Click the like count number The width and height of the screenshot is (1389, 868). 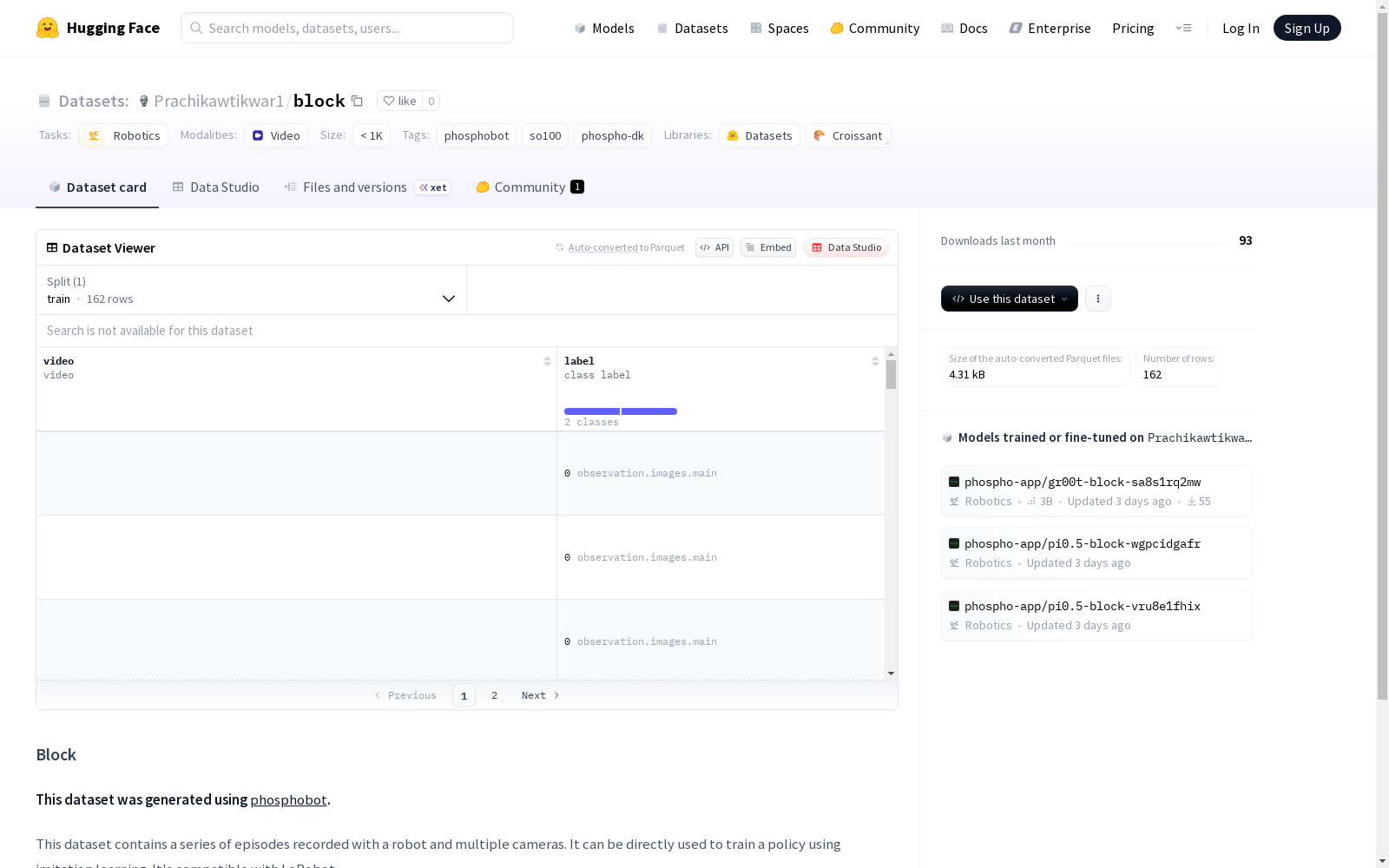click(x=431, y=101)
